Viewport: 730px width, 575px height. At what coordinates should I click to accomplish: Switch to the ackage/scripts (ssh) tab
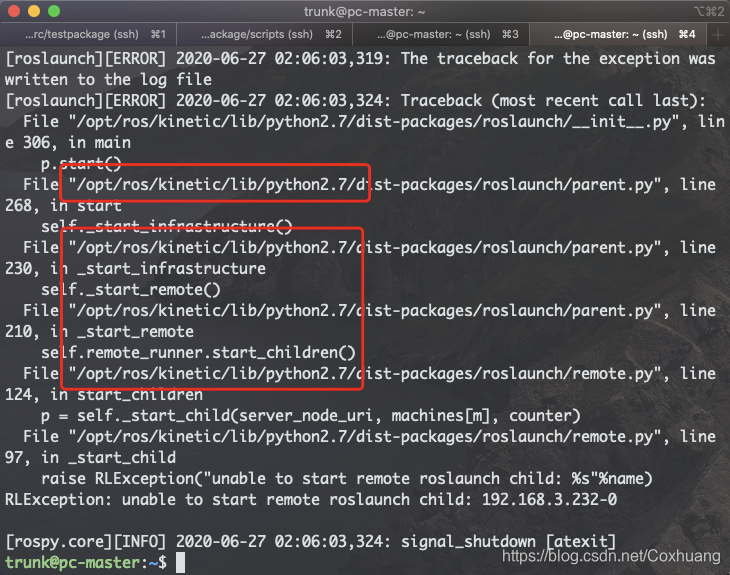tap(265, 34)
